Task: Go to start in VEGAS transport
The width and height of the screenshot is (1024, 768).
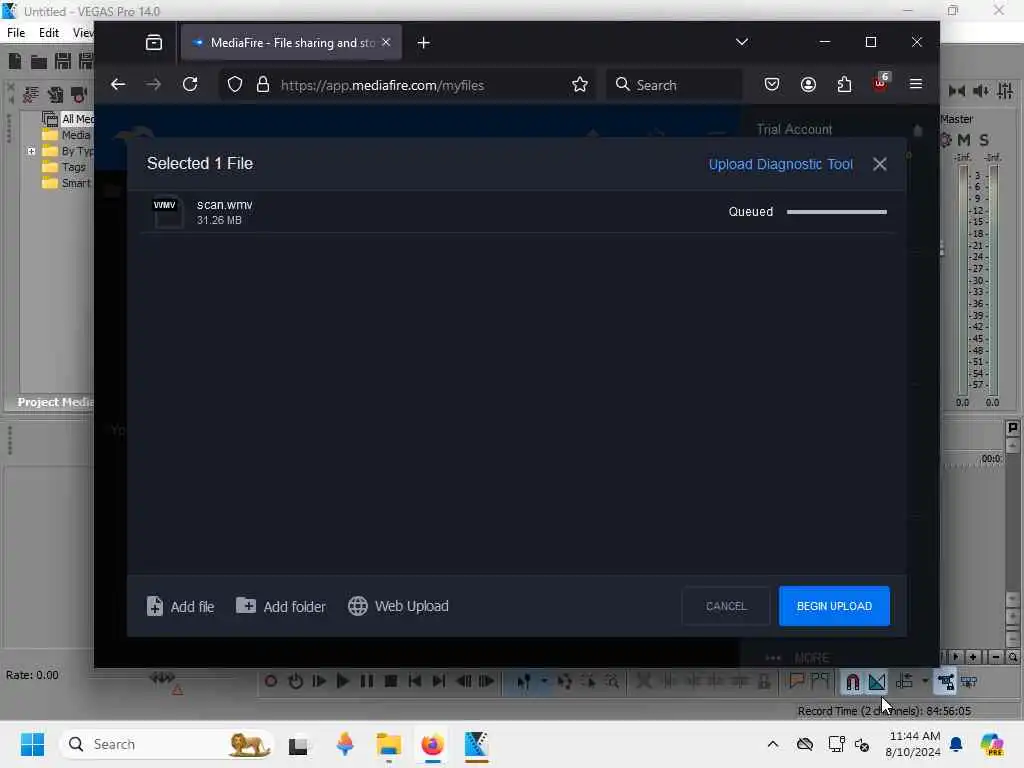Action: coord(415,682)
